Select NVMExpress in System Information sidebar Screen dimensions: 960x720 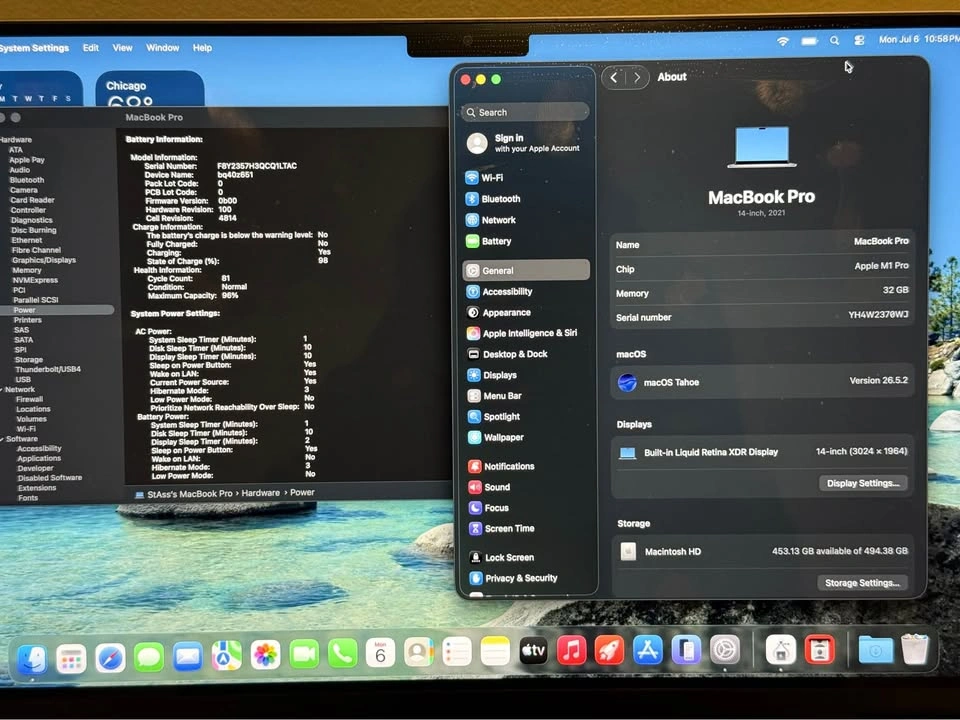click(35, 280)
